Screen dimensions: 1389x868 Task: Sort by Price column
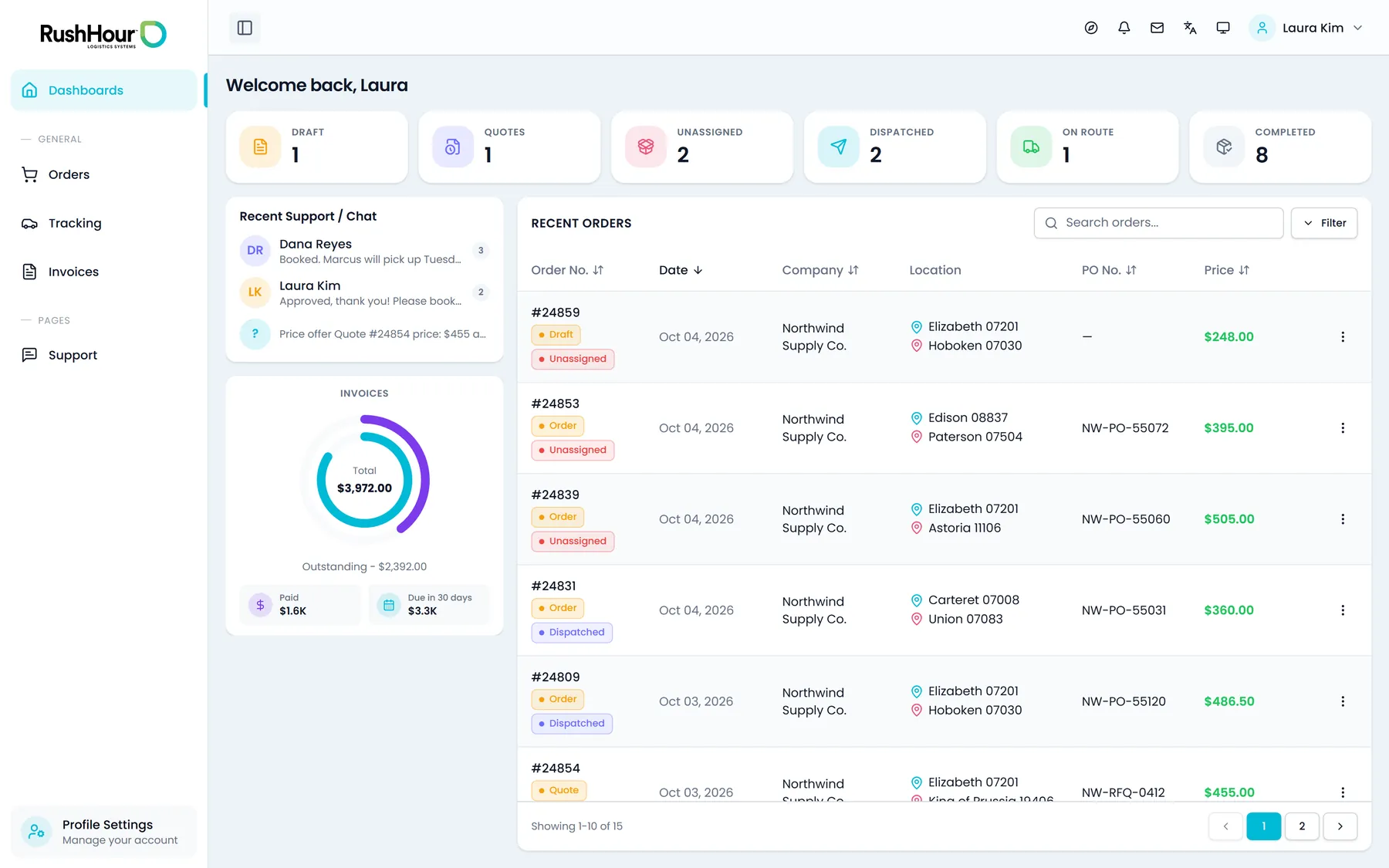point(1227,270)
